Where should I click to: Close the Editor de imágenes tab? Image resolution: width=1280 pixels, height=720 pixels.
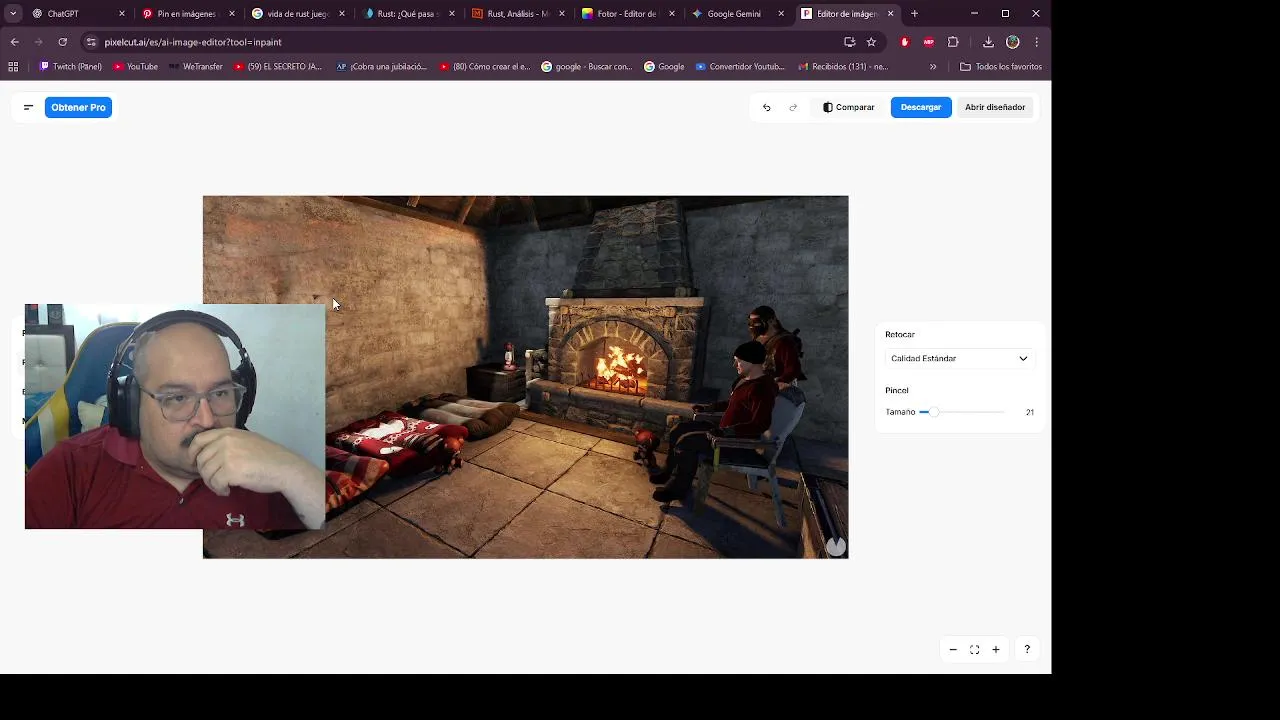[x=890, y=14]
